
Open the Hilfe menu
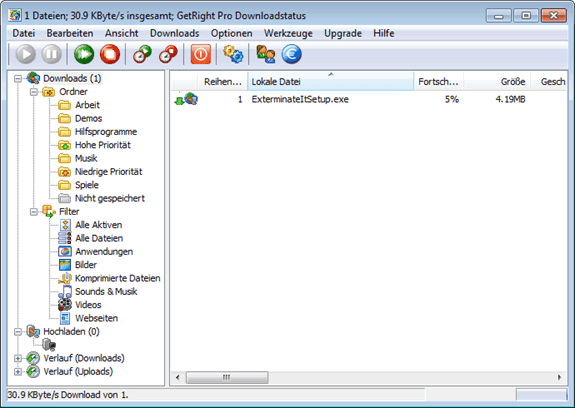pos(384,33)
